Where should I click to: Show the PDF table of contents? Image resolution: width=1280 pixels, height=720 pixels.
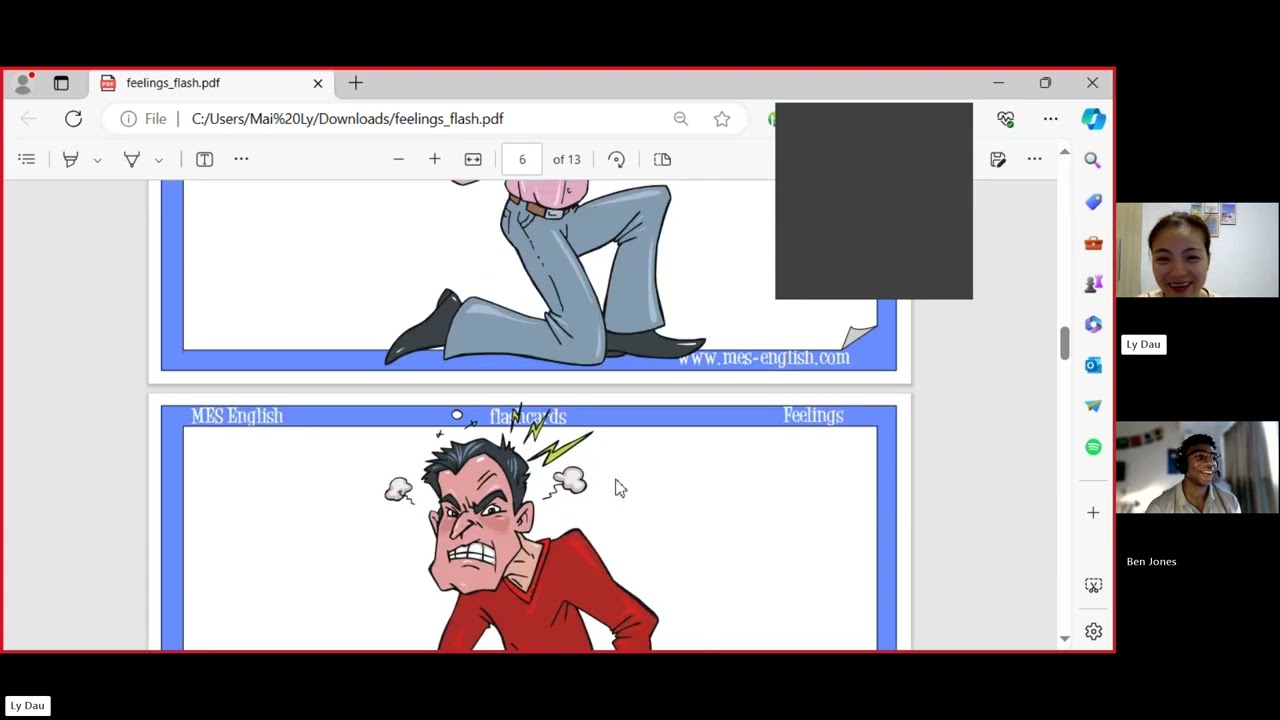coord(27,159)
